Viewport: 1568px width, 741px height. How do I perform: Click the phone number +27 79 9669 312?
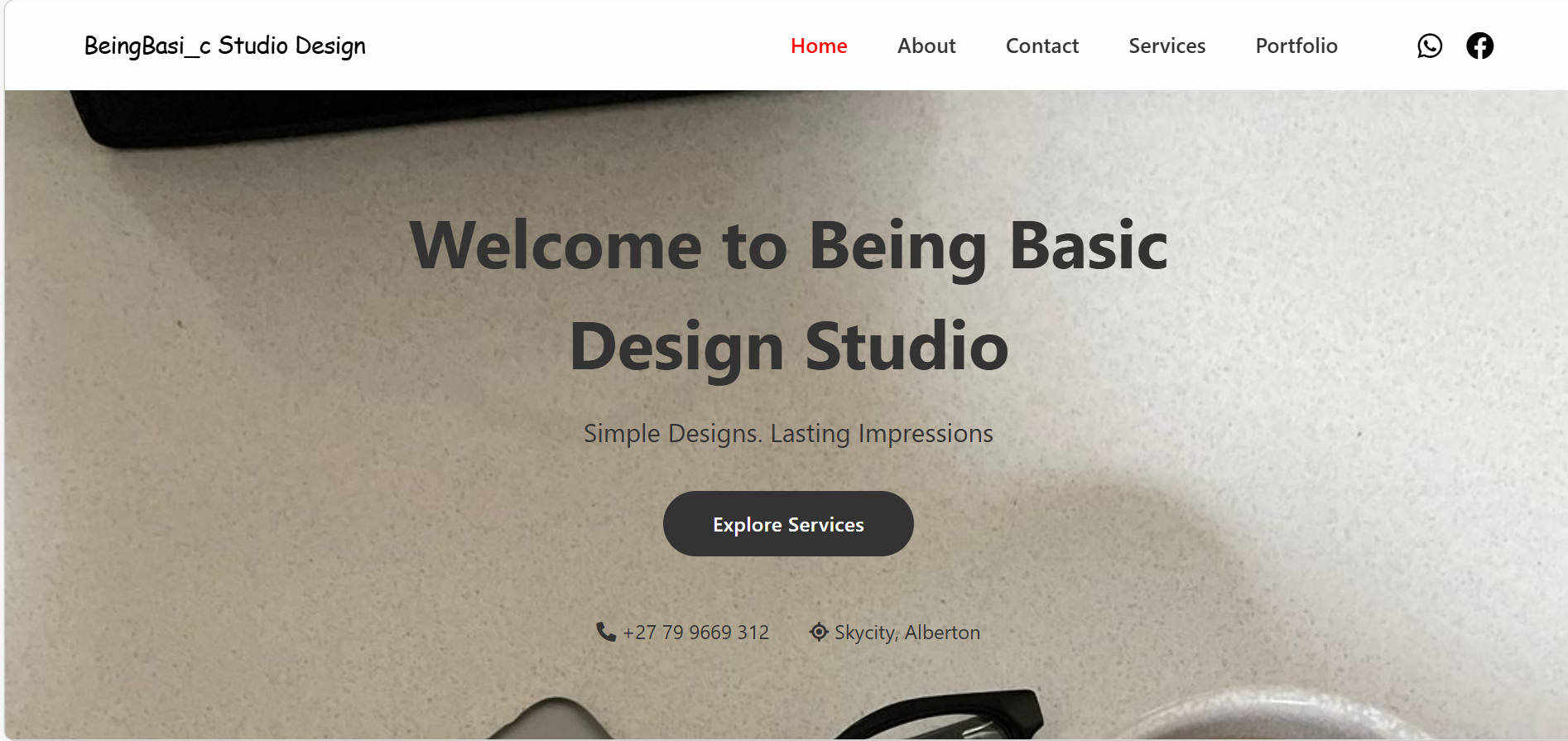[696, 633]
